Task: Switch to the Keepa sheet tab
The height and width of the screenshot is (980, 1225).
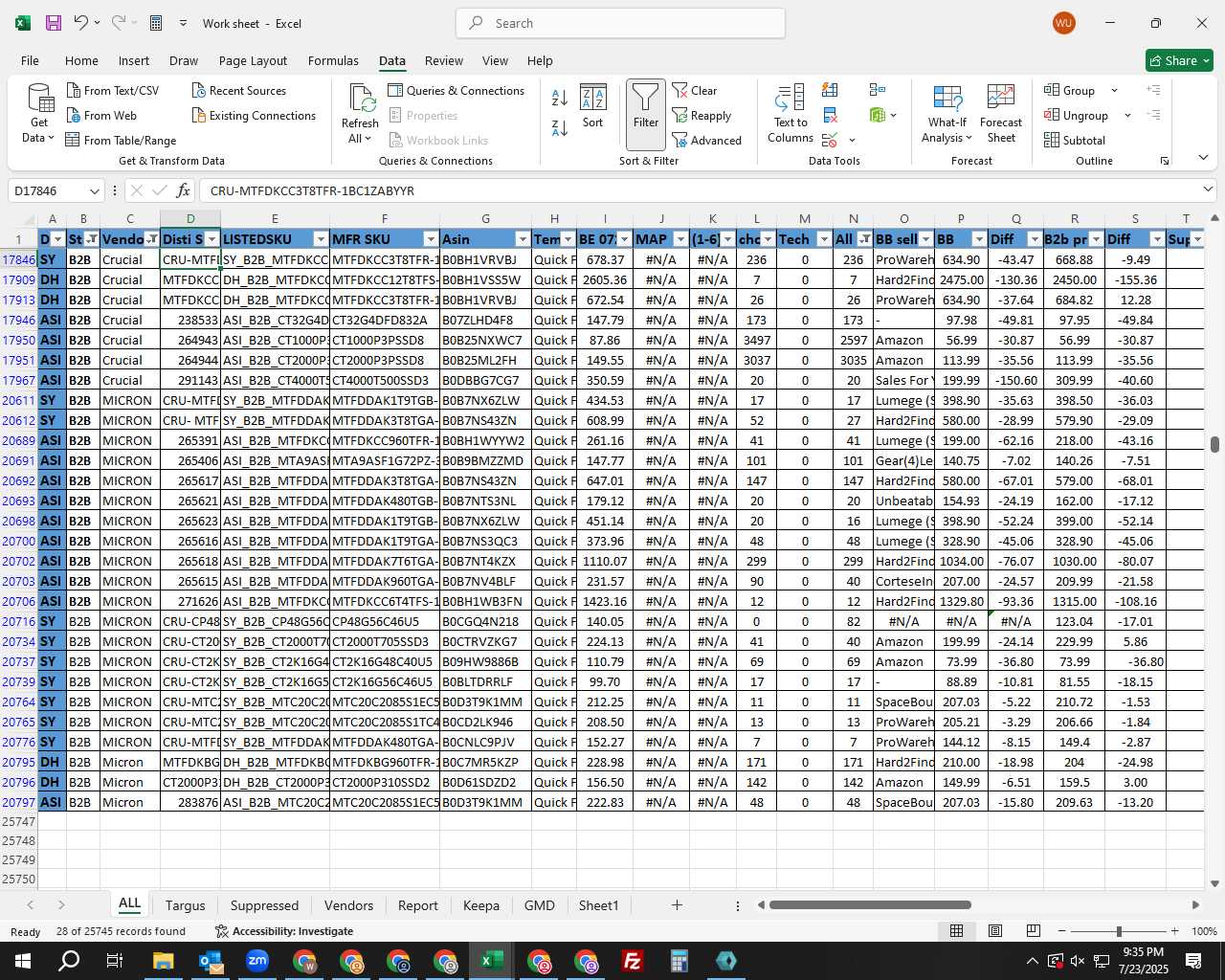Action: [481, 905]
